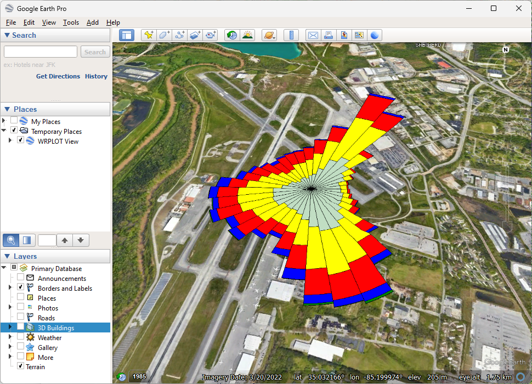
Task: Click the search magnifier button in Places panel
Action: coord(11,240)
